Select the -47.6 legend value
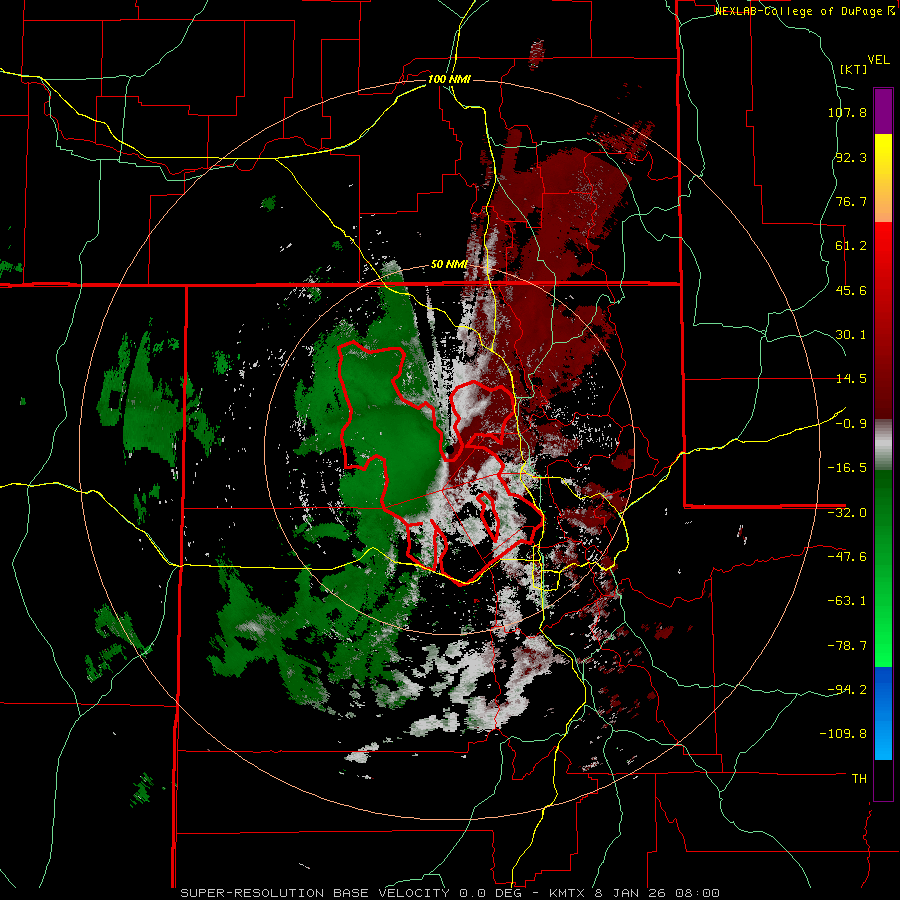This screenshot has width=900, height=900. 847,557
